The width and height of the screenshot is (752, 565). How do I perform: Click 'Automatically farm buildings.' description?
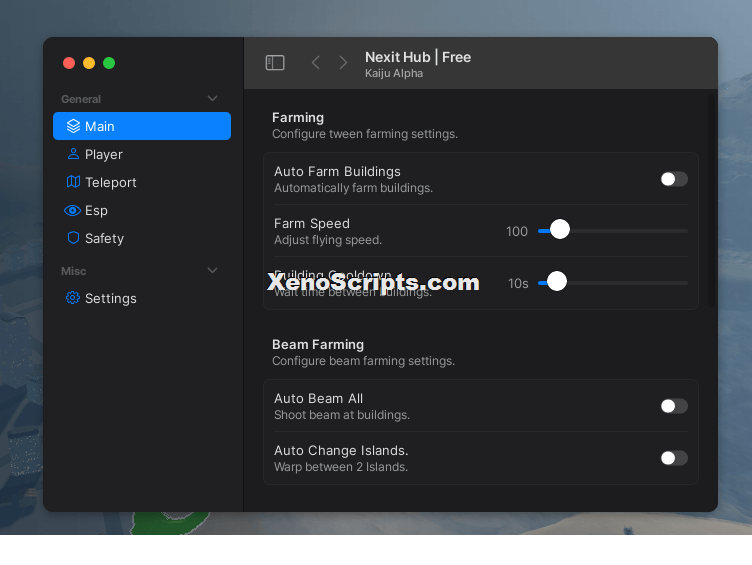pyautogui.click(x=353, y=188)
